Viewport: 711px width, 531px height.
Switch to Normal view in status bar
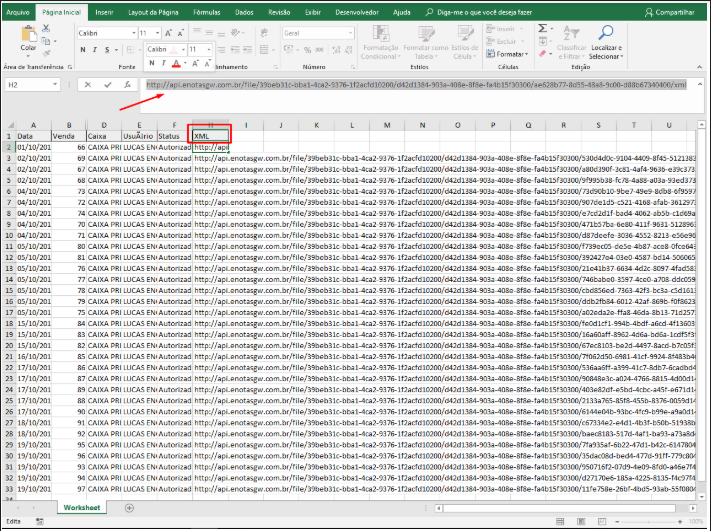pos(560,521)
